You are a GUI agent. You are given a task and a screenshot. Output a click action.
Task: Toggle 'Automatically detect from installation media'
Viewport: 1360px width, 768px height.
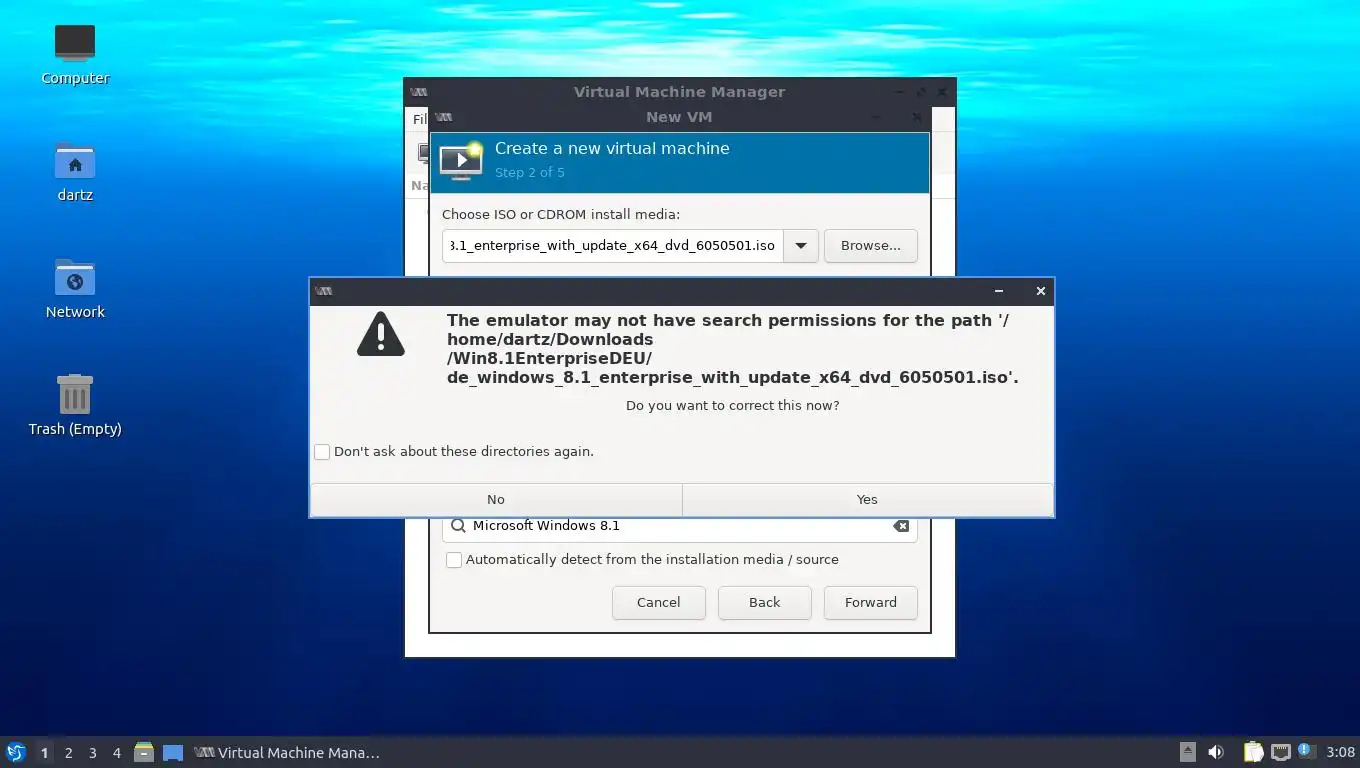click(x=454, y=560)
